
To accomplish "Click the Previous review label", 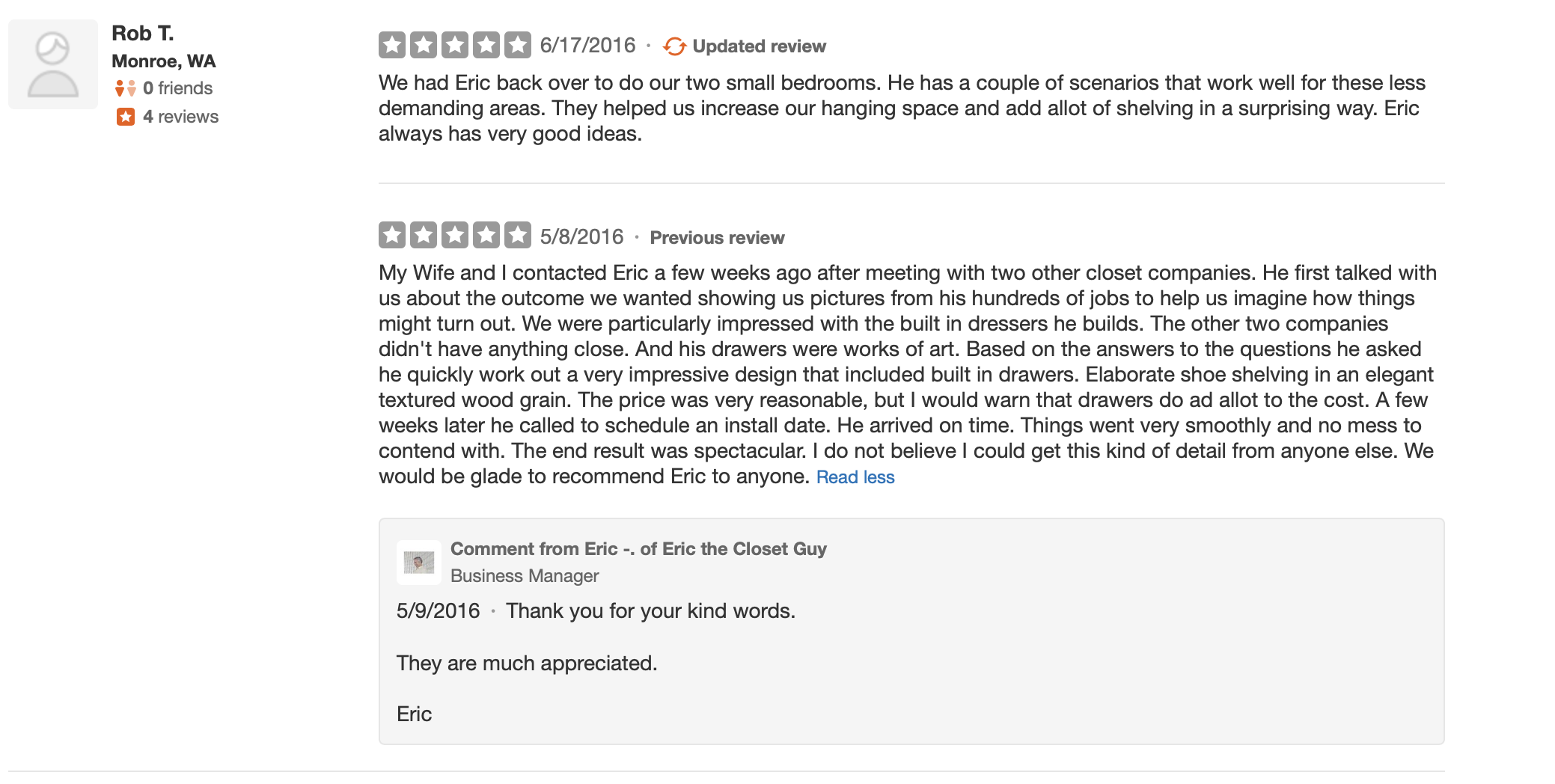I will (717, 238).
